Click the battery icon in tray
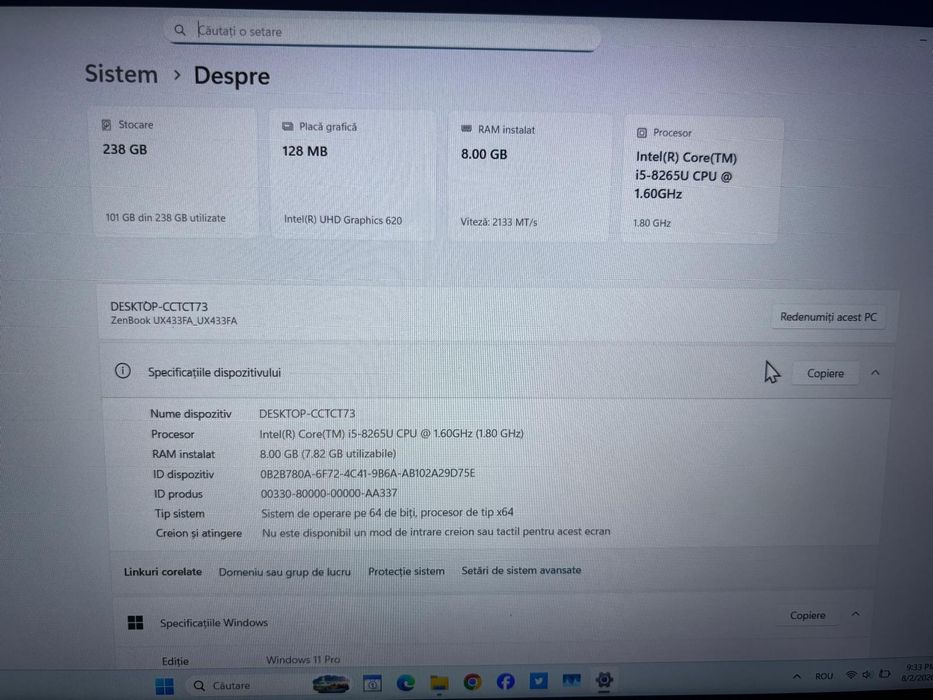933x700 pixels. (x=885, y=673)
